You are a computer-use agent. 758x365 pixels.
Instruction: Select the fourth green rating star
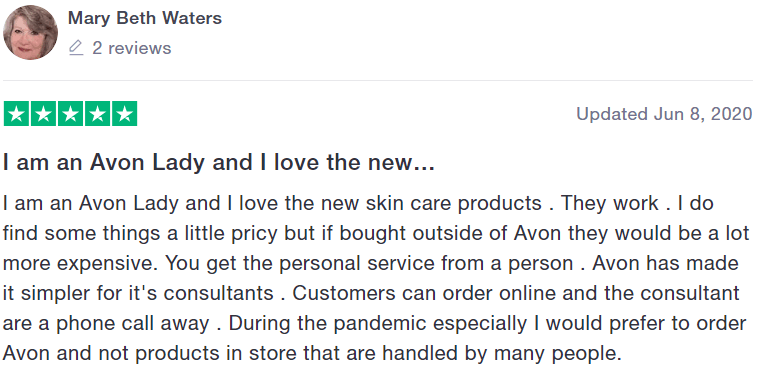[98, 114]
